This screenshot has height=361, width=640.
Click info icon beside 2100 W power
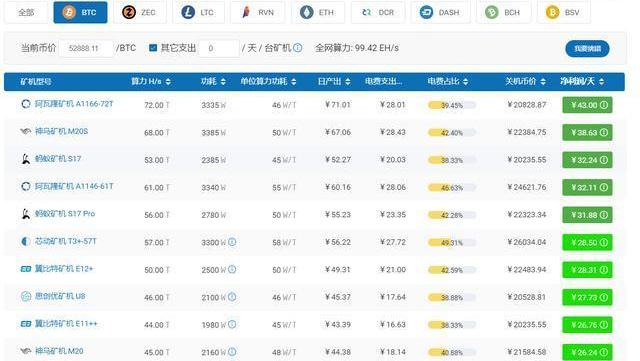pyautogui.click(x=232, y=297)
